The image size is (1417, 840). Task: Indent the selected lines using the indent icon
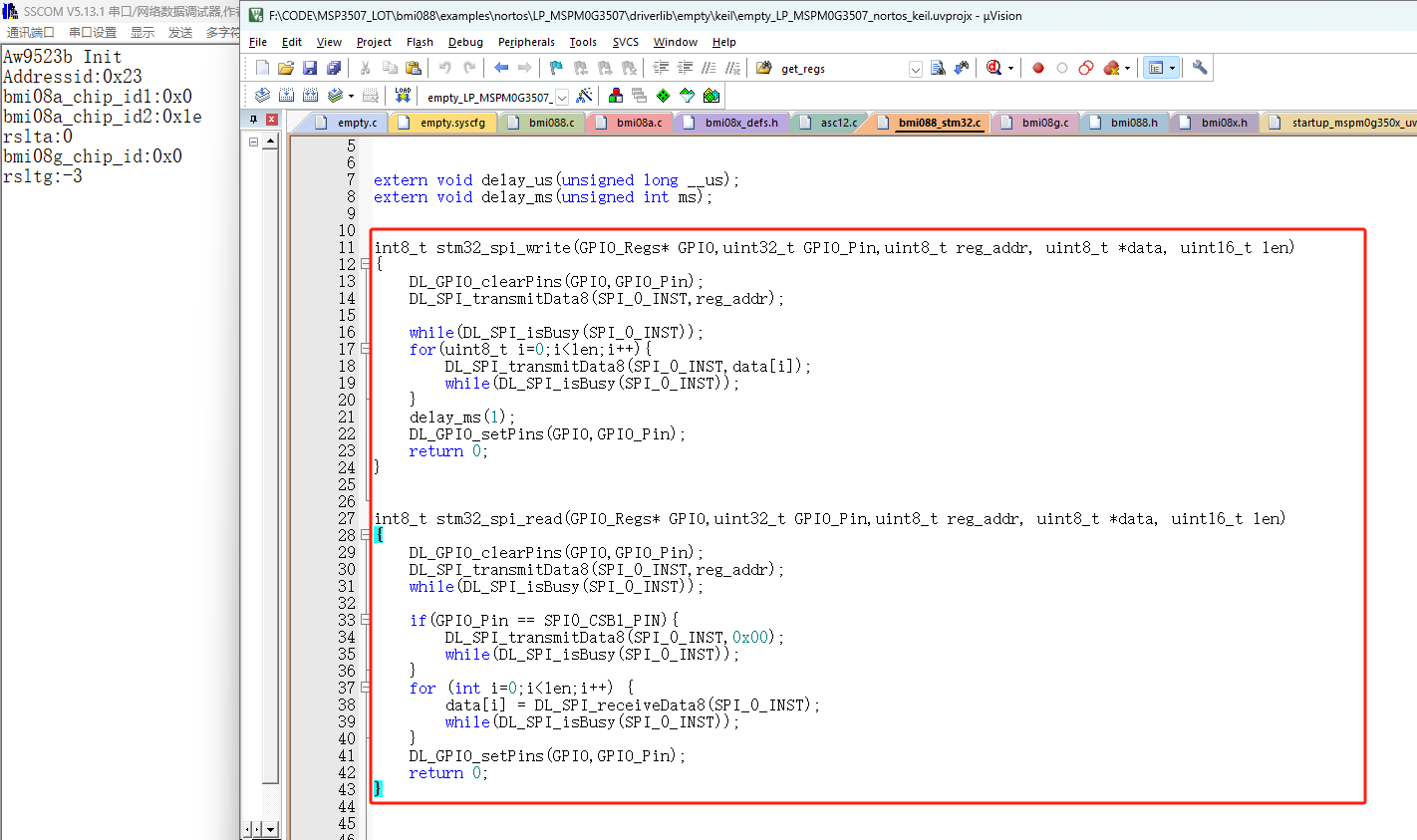(x=661, y=68)
